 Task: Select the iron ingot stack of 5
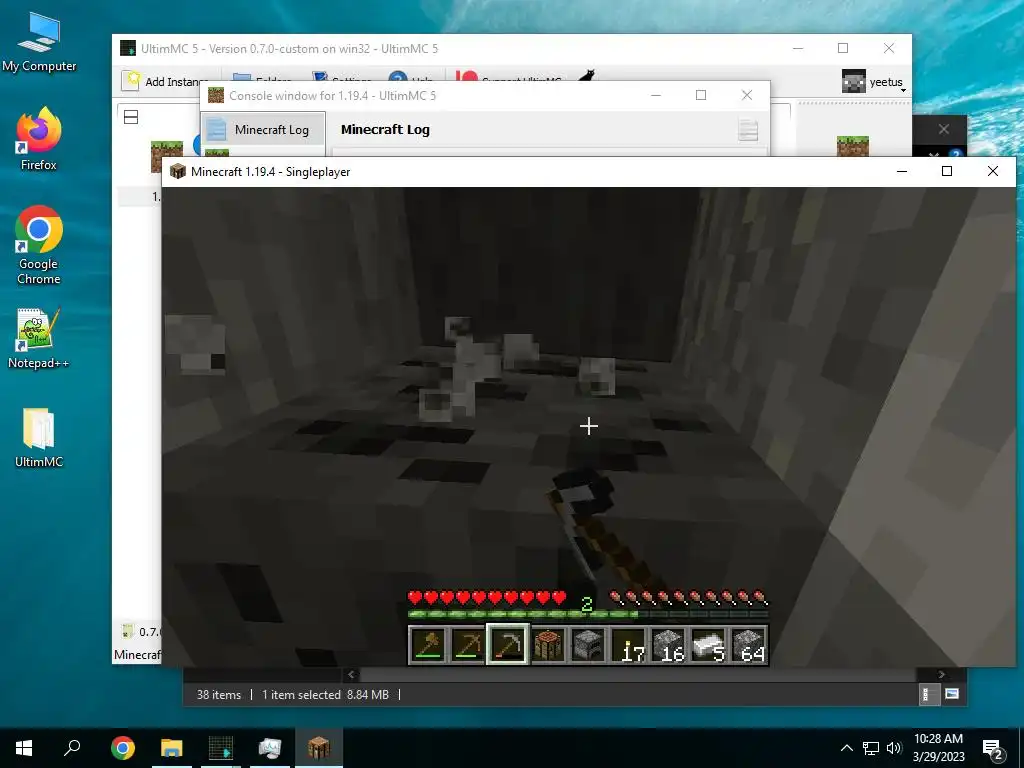(709, 645)
